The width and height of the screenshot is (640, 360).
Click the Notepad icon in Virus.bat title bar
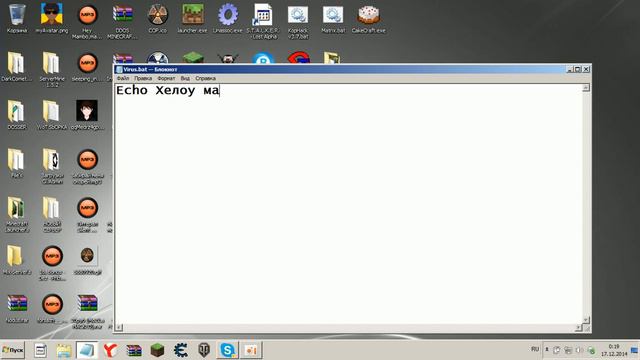tap(119, 69)
